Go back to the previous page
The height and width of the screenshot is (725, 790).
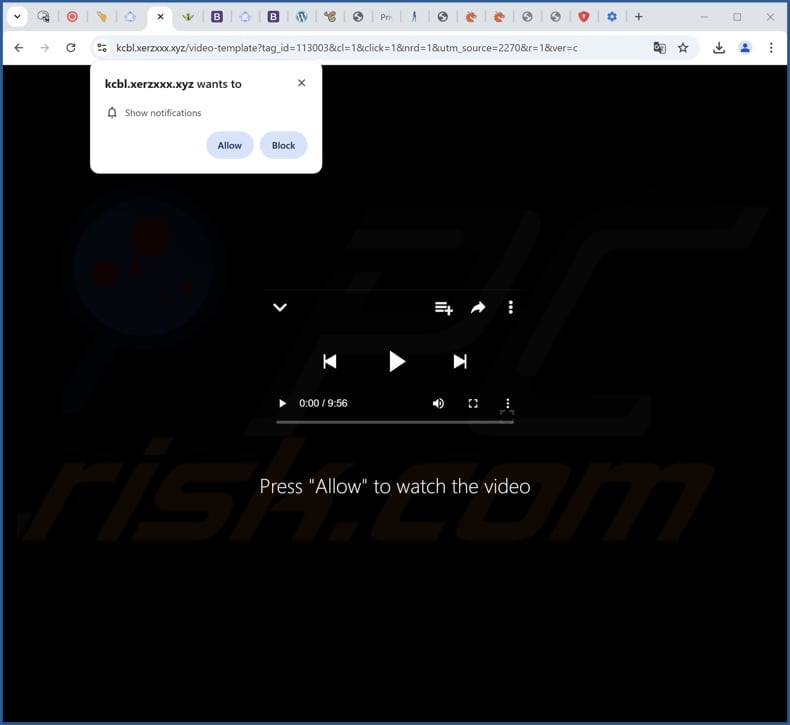pyautogui.click(x=19, y=48)
